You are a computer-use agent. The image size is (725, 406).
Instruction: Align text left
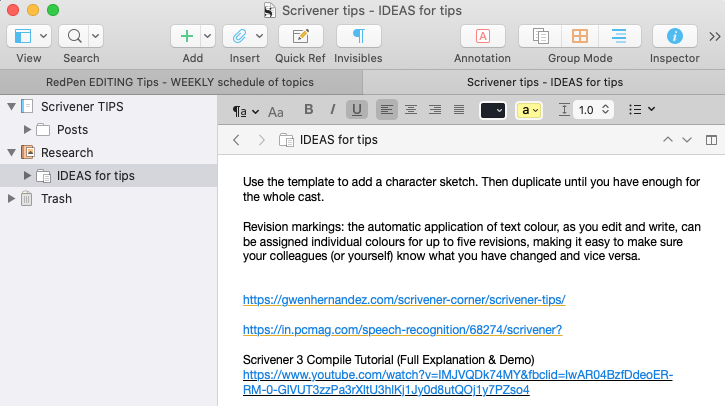pos(387,110)
